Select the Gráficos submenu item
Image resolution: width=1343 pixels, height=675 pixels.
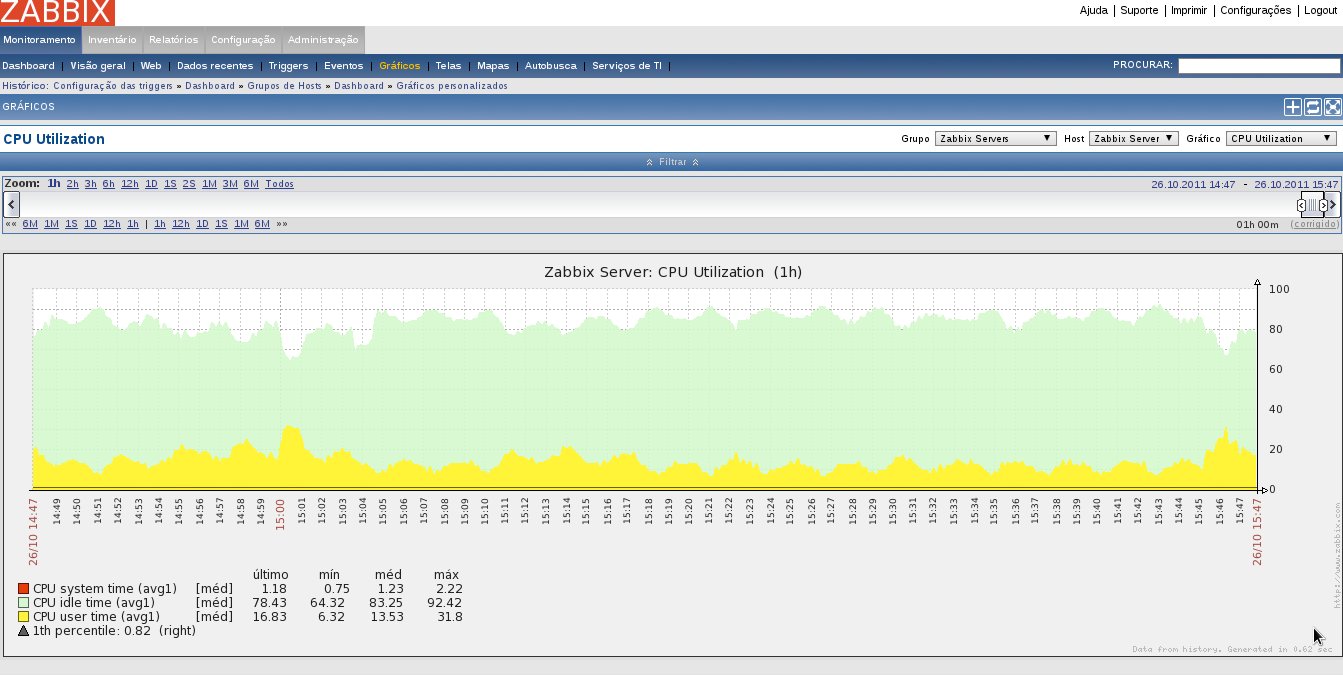[400, 66]
